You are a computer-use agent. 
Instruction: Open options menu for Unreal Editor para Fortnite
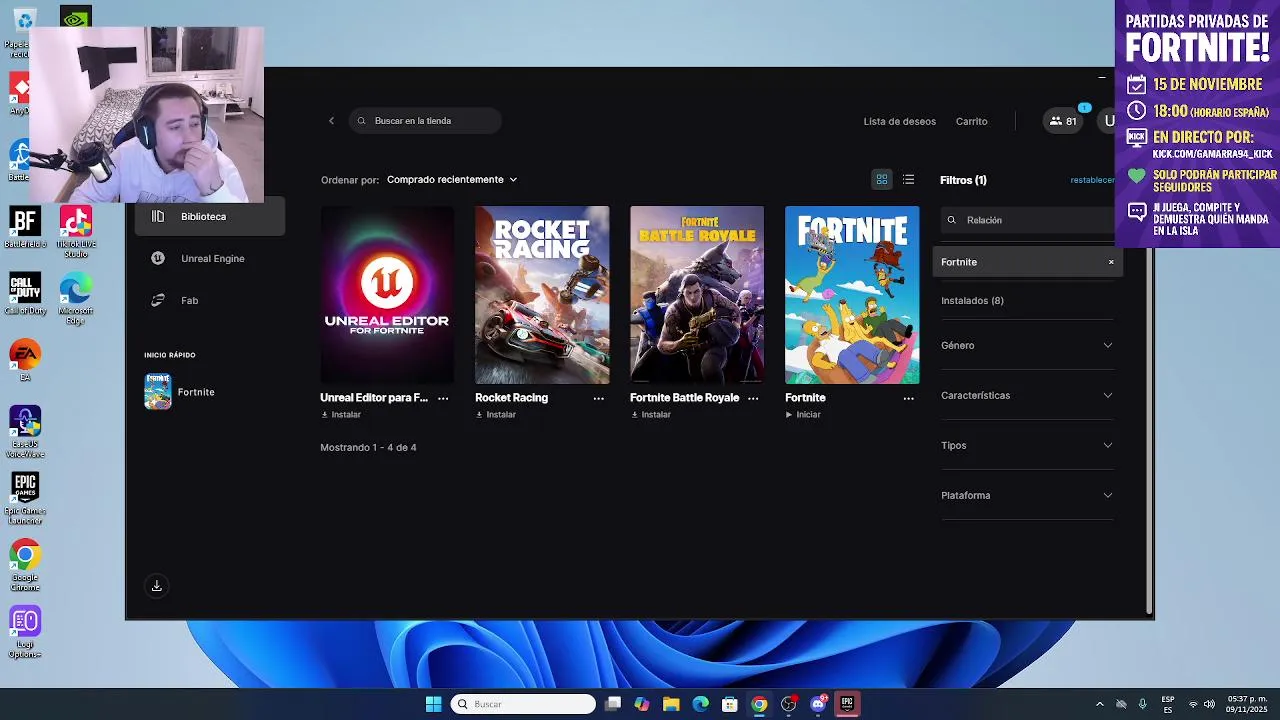[x=443, y=398]
